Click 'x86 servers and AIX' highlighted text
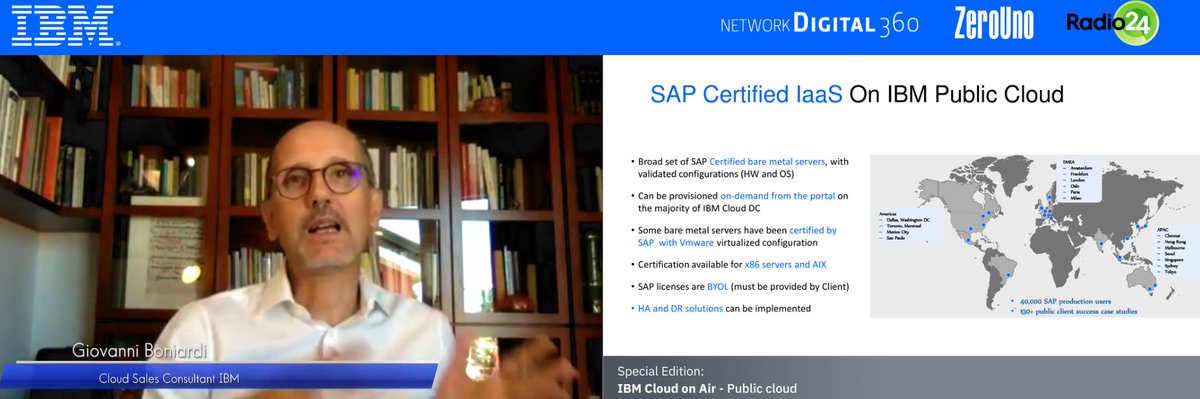 (x=785, y=265)
